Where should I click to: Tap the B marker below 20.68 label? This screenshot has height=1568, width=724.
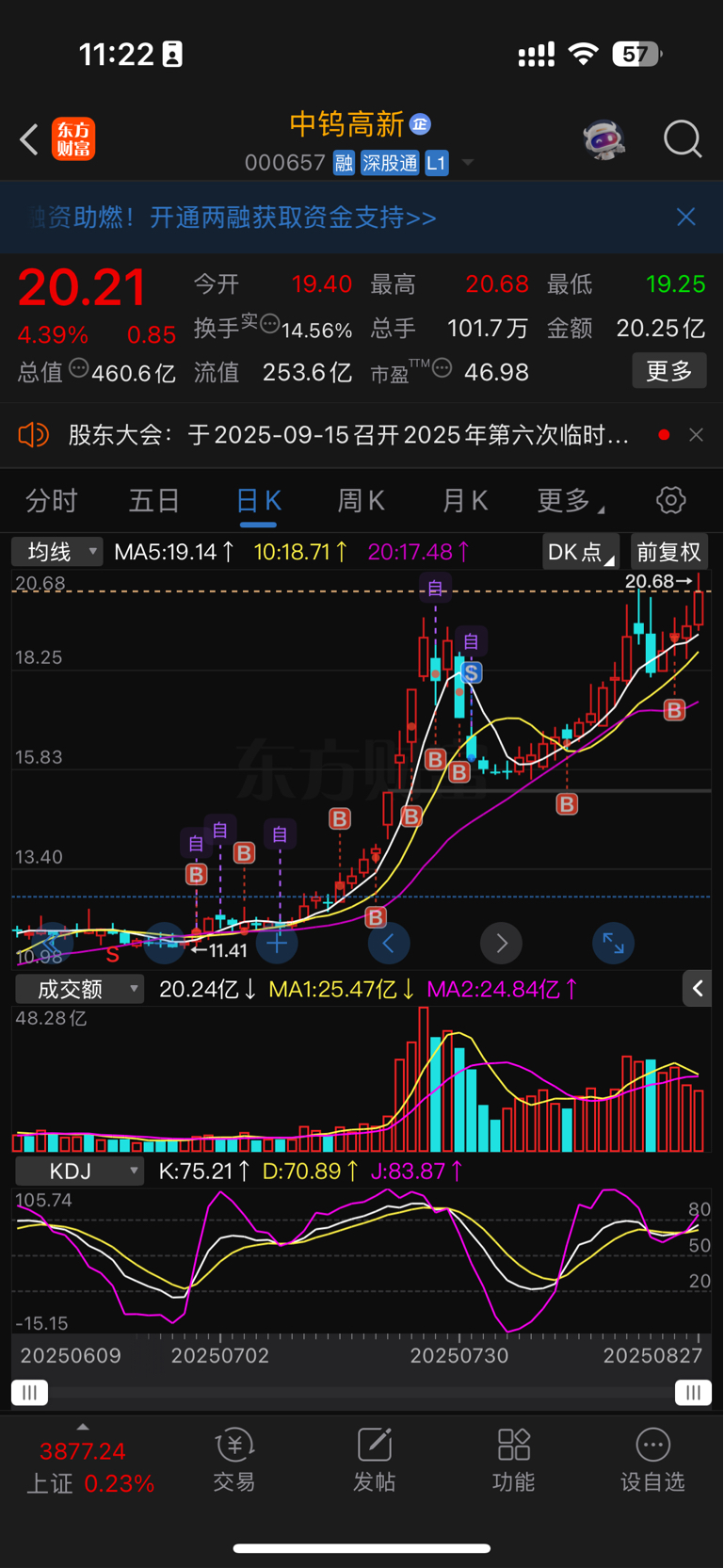[674, 710]
